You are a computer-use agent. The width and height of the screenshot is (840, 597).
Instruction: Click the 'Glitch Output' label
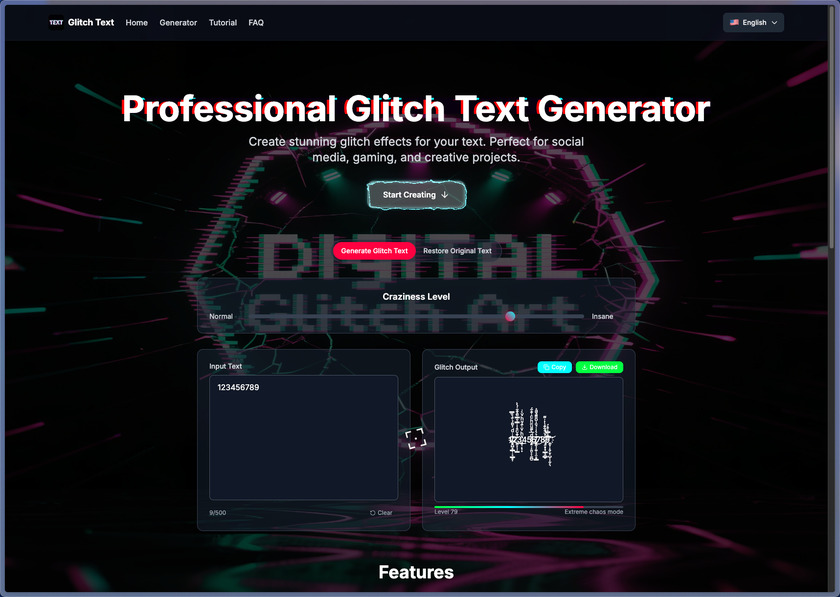[x=456, y=367]
